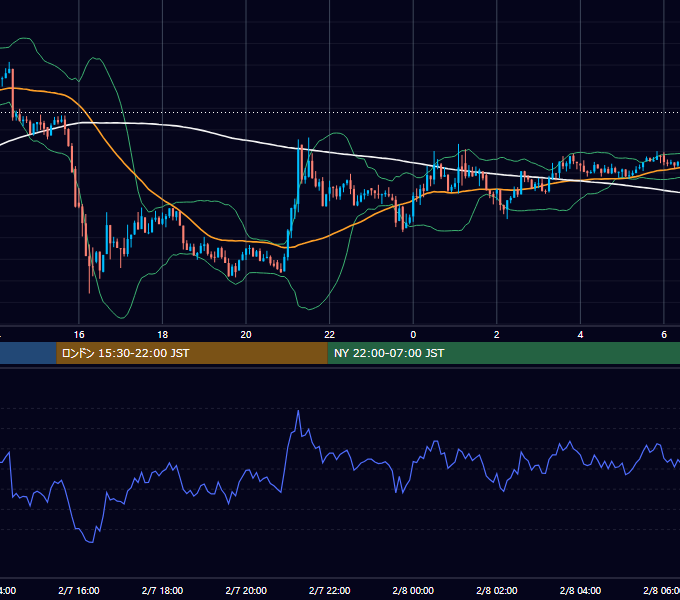This screenshot has height=600, width=680.
Task: Click the 20 hour label on price chart
Action: pos(246,334)
